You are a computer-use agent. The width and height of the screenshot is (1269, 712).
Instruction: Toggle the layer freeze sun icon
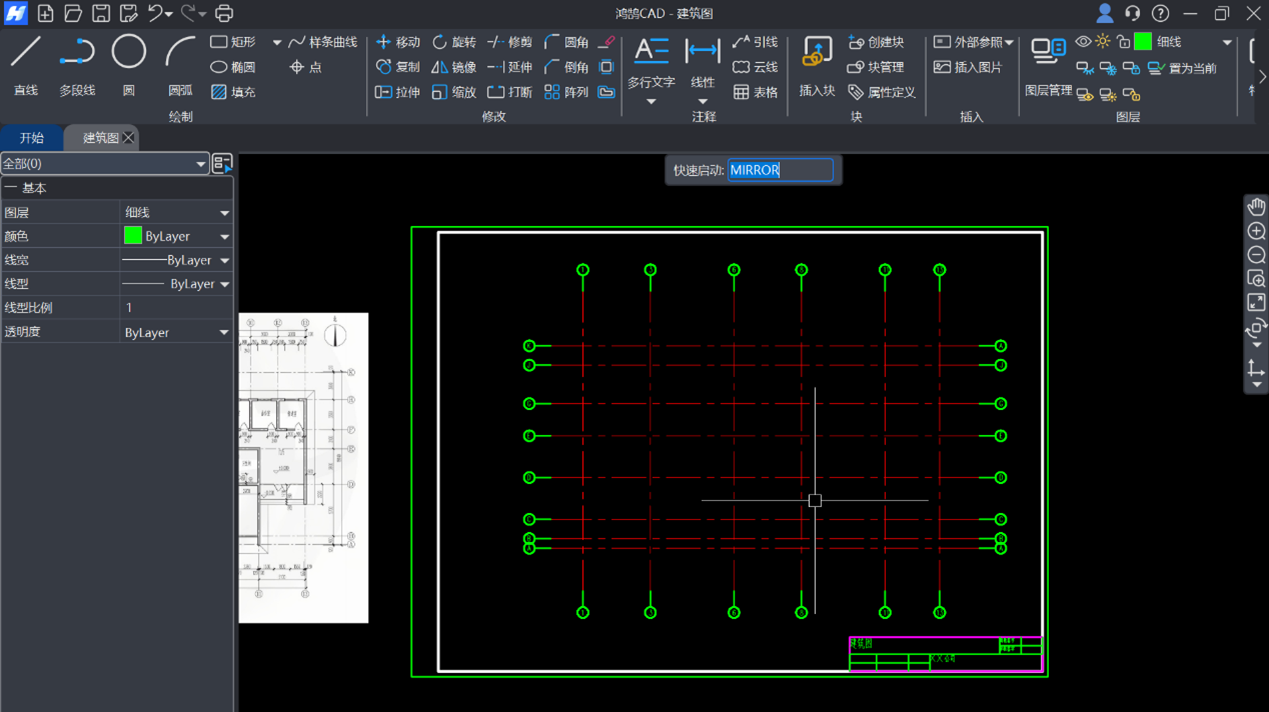click(x=1103, y=42)
